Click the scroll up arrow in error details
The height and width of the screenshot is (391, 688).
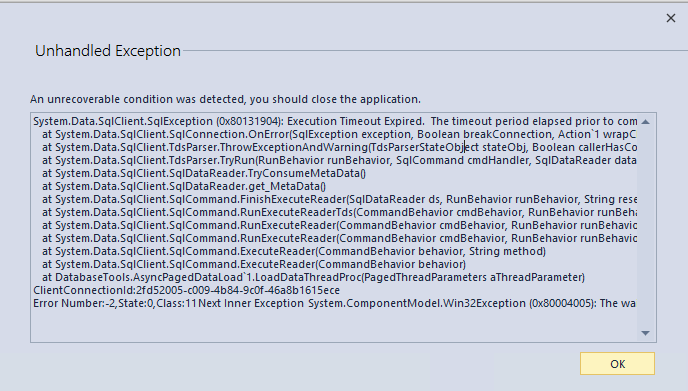(x=645, y=122)
